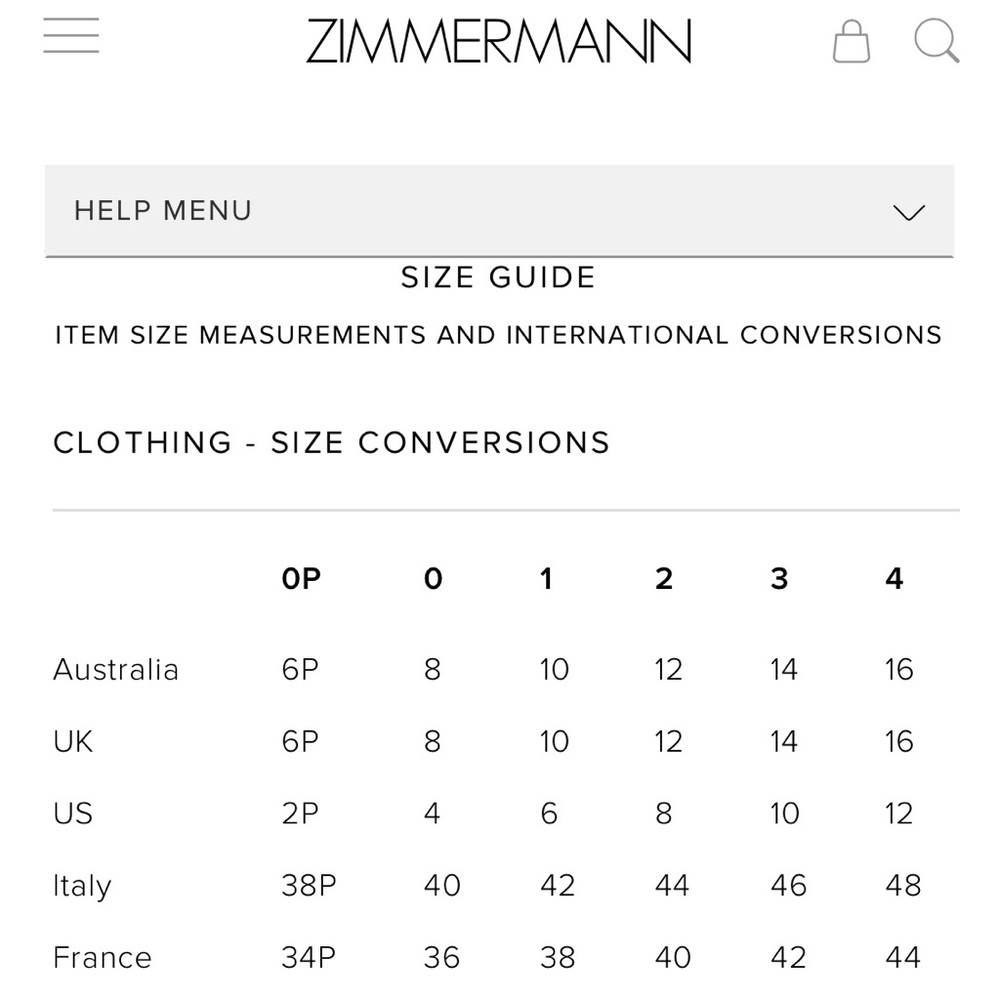Go to home via Zimmermann logo
The image size is (1000, 1000).
tap(499, 41)
